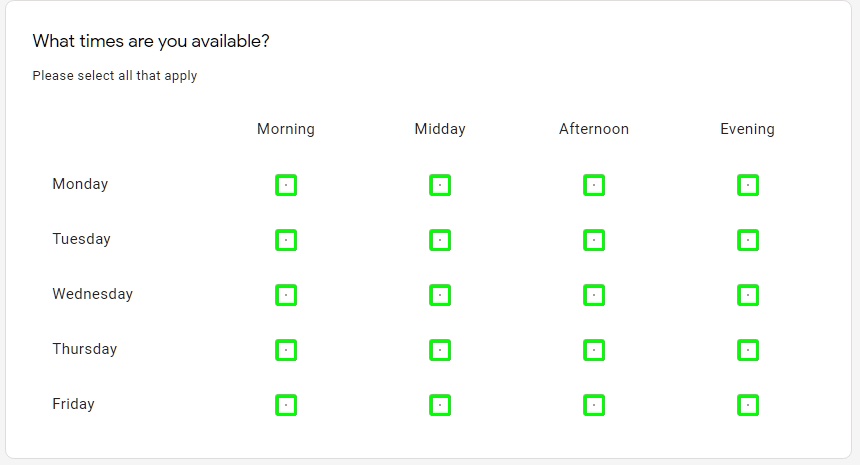Tick the Thursday Midday checkbox

click(440, 350)
